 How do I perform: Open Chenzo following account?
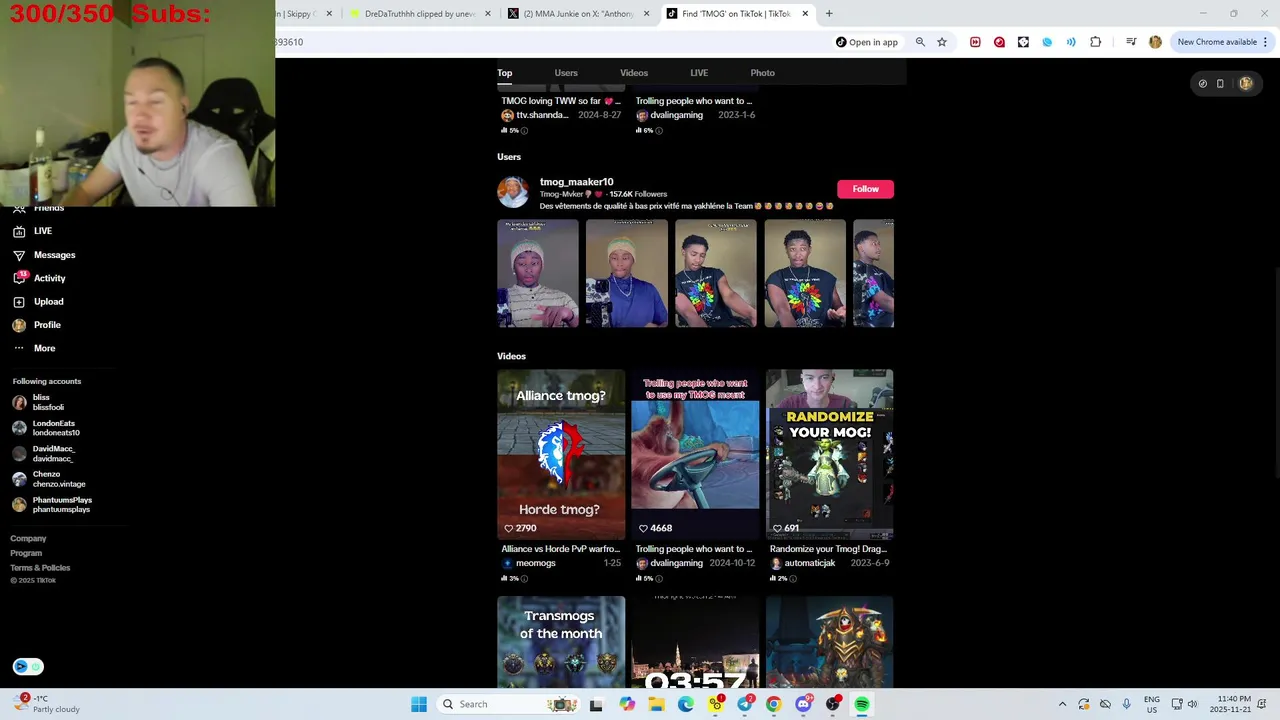(x=49, y=479)
